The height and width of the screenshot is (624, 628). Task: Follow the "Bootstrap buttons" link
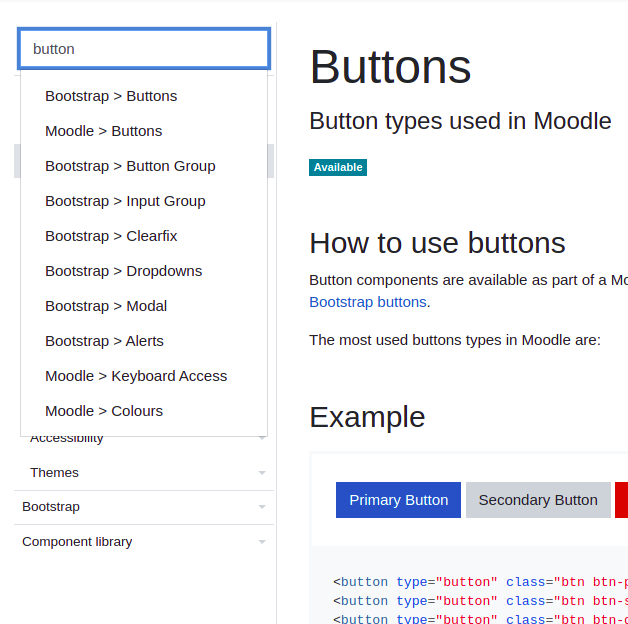[368, 302]
